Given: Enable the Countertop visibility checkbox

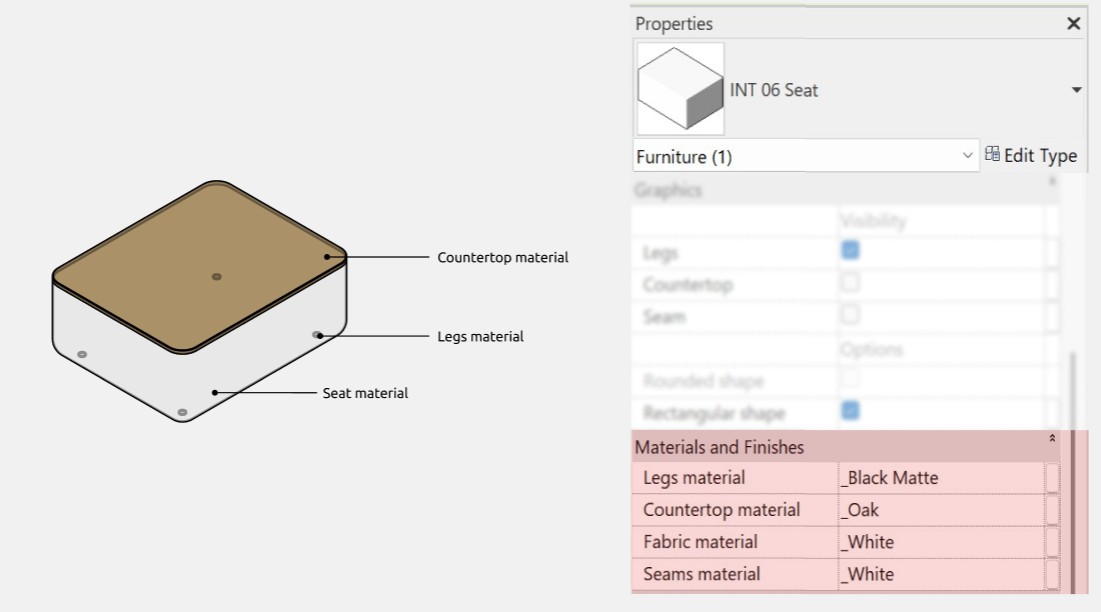Looking at the screenshot, I should coord(850,282).
